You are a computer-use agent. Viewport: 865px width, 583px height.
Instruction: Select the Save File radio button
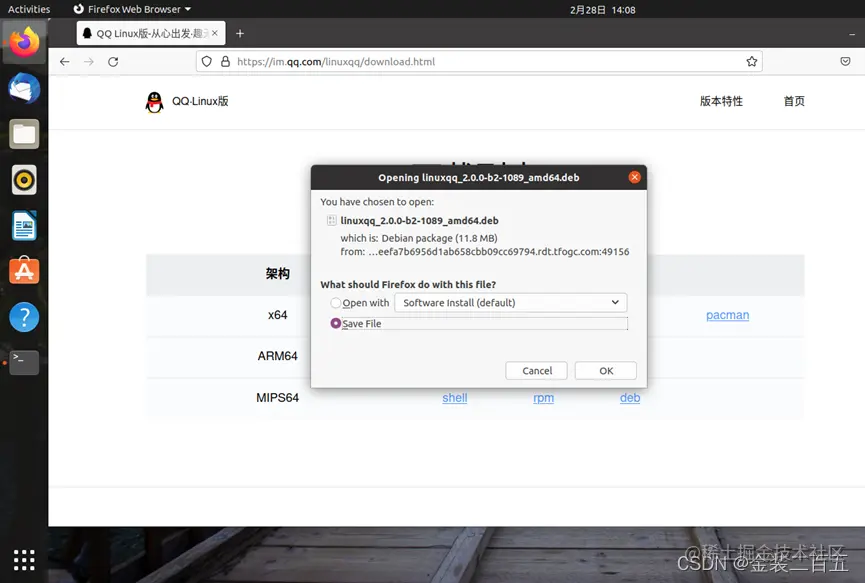(335, 323)
